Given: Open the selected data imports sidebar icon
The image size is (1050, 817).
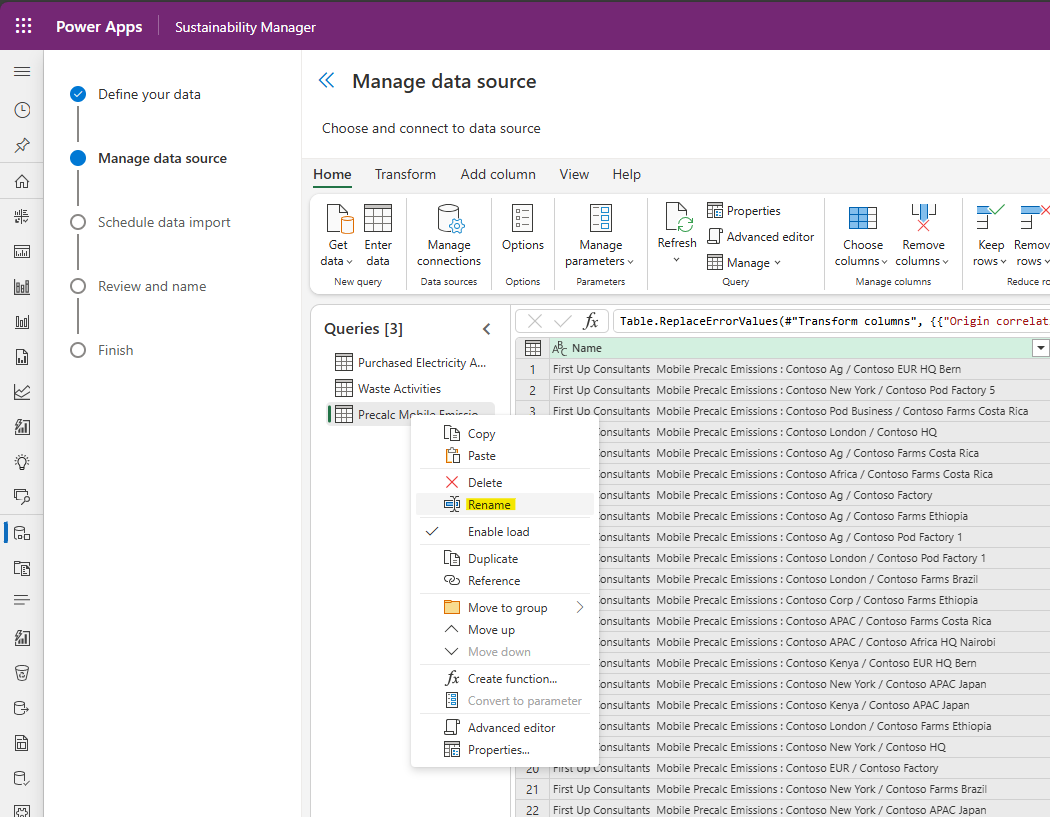Looking at the screenshot, I should [x=22, y=533].
